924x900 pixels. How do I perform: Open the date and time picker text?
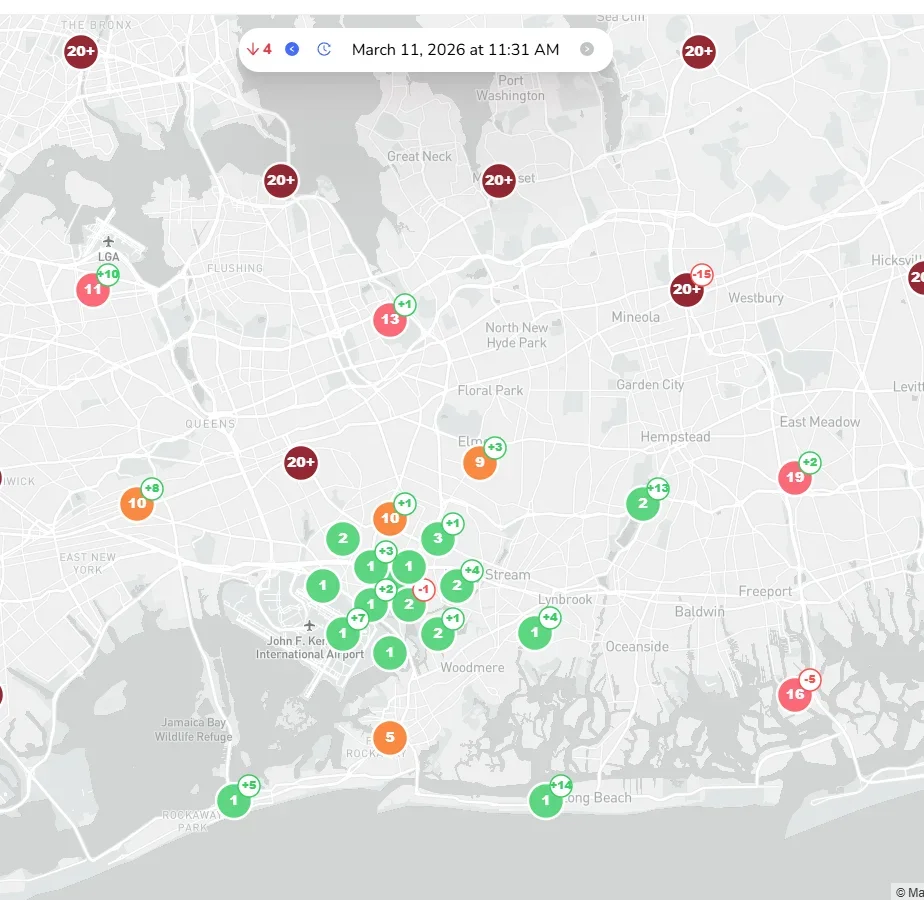[x=455, y=49]
